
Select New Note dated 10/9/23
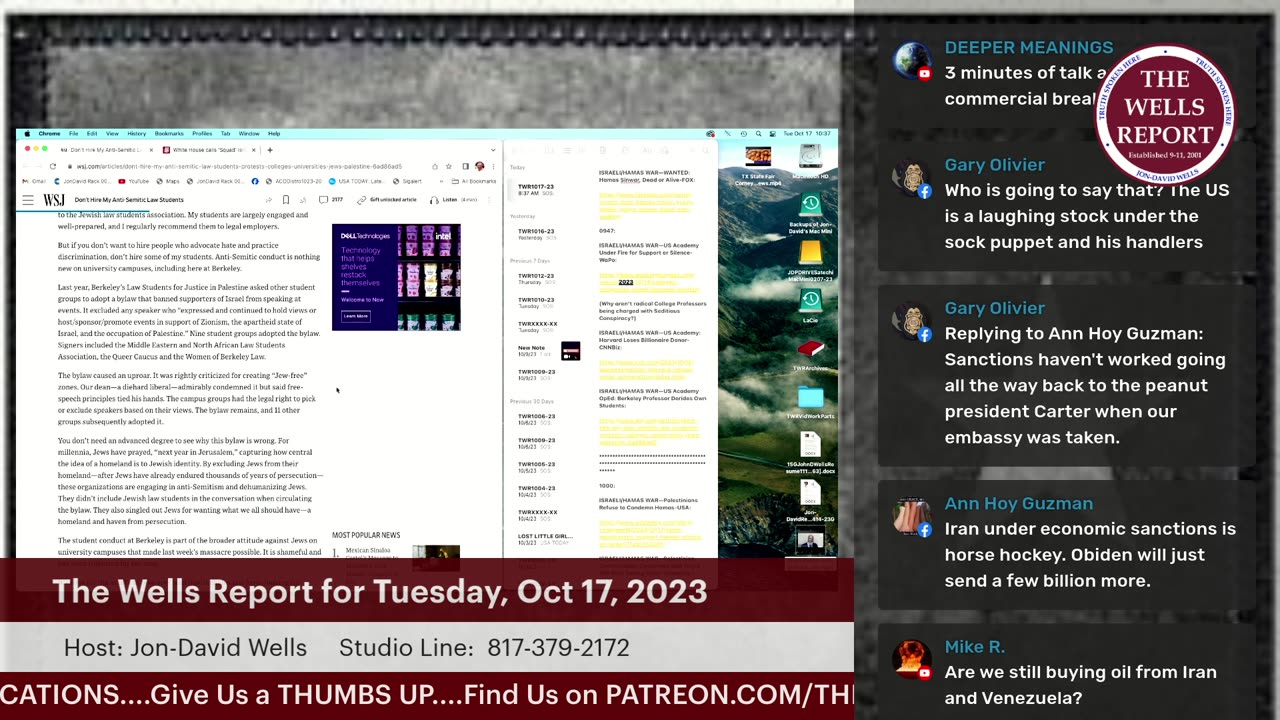pos(551,350)
